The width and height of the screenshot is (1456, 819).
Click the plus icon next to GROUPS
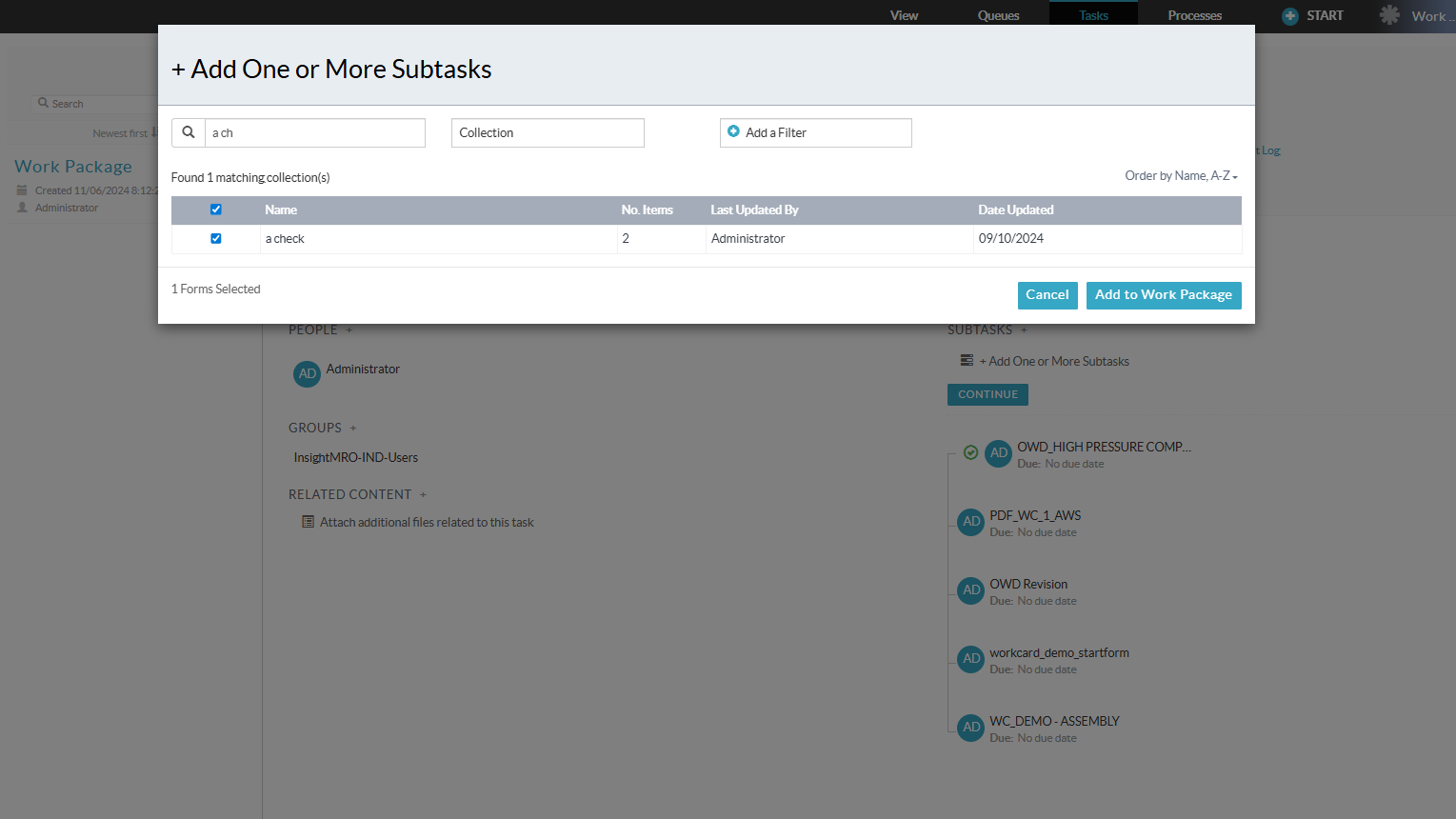tap(353, 429)
